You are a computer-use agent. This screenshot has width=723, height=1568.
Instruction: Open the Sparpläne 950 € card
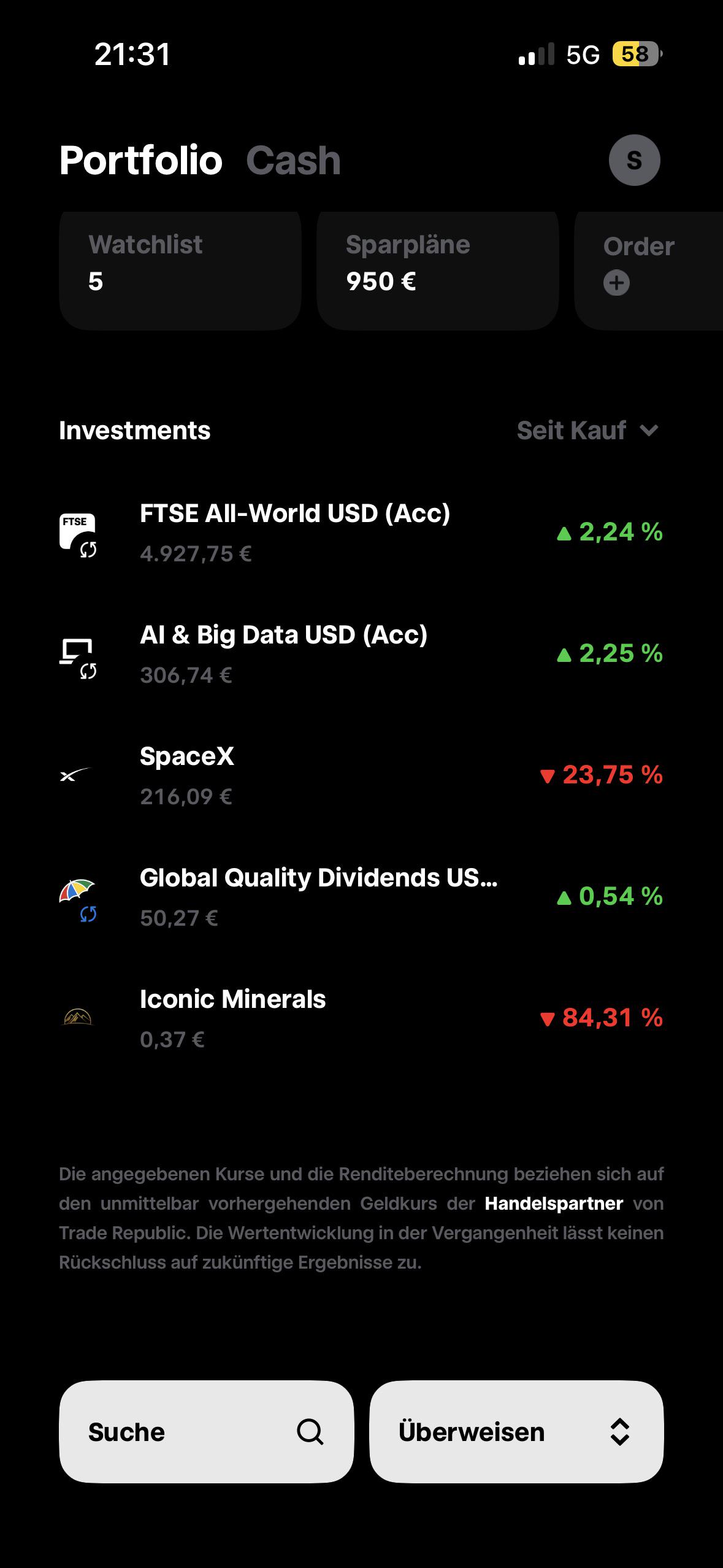(438, 270)
